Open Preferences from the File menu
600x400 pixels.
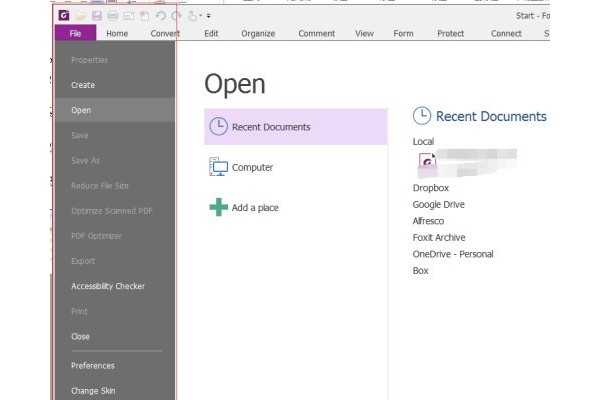115,366
